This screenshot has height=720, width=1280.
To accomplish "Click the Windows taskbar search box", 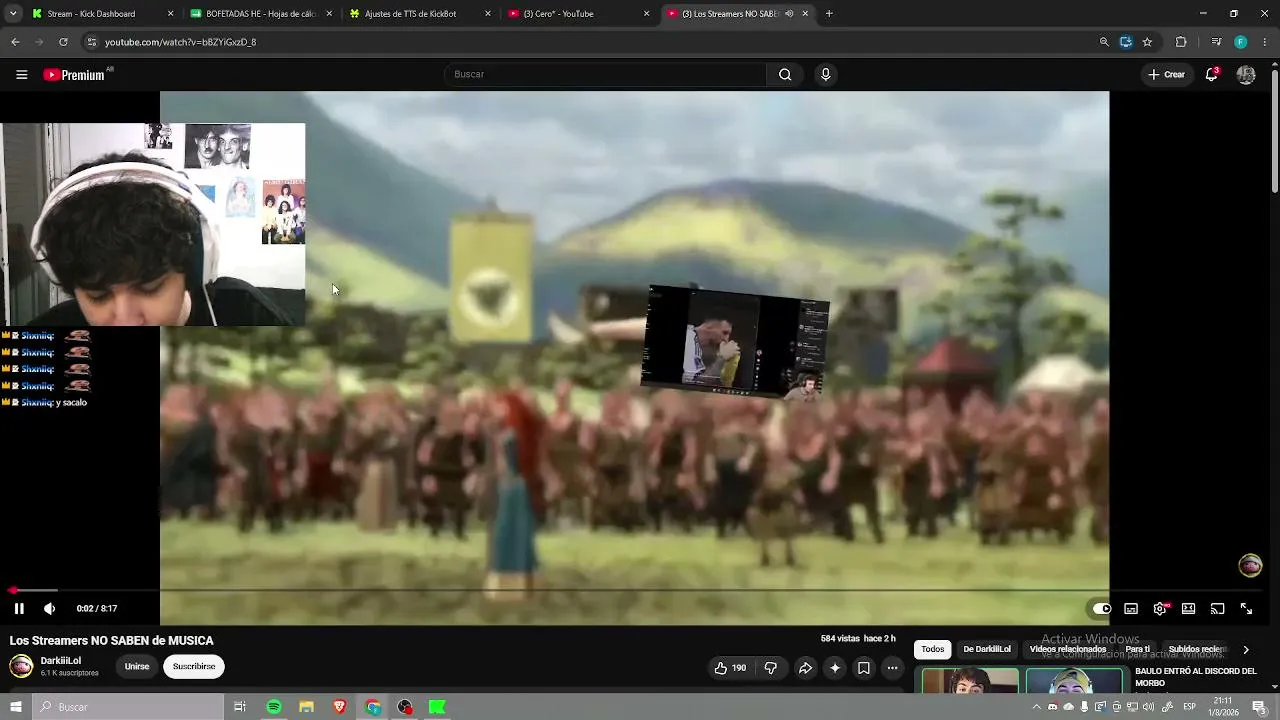I will point(128,707).
